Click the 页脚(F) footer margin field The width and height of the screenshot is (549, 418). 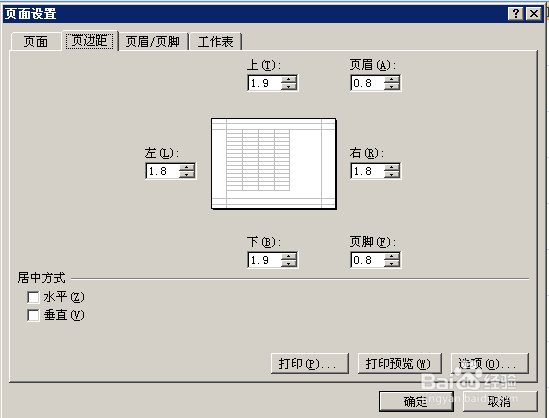367,260
